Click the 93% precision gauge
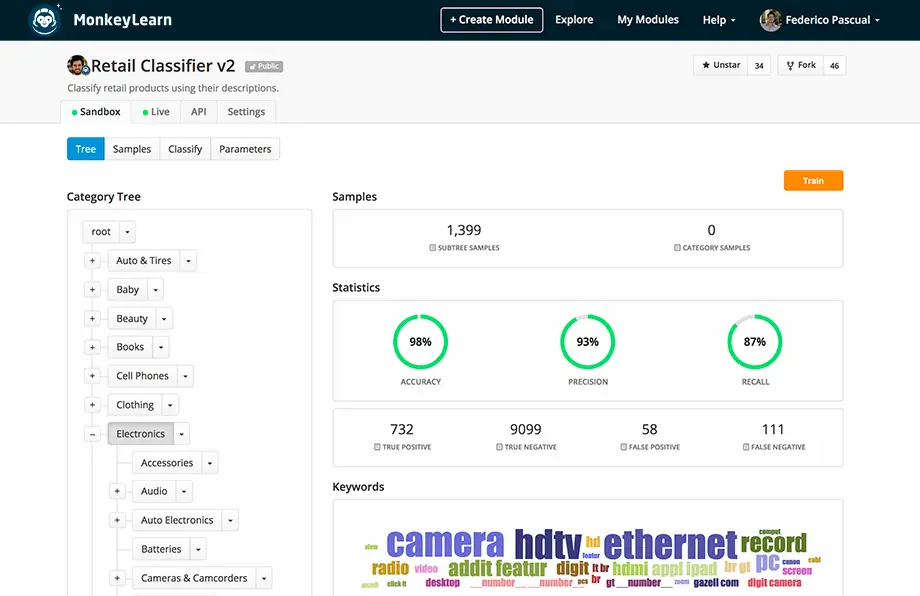The height and width of the screenshot is (596, 920). 587,342
